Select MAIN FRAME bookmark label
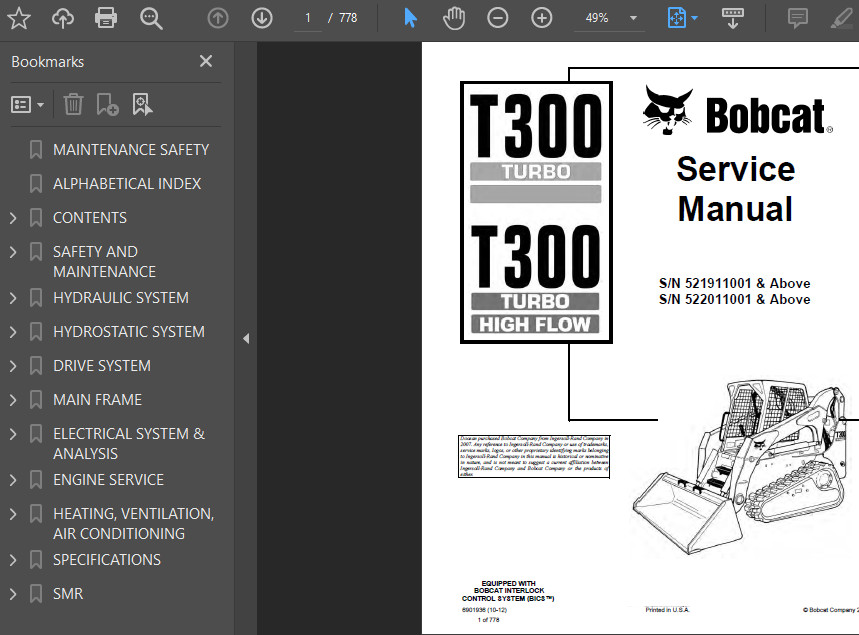Viewport: 859px width, 635px height. point(98,399)
